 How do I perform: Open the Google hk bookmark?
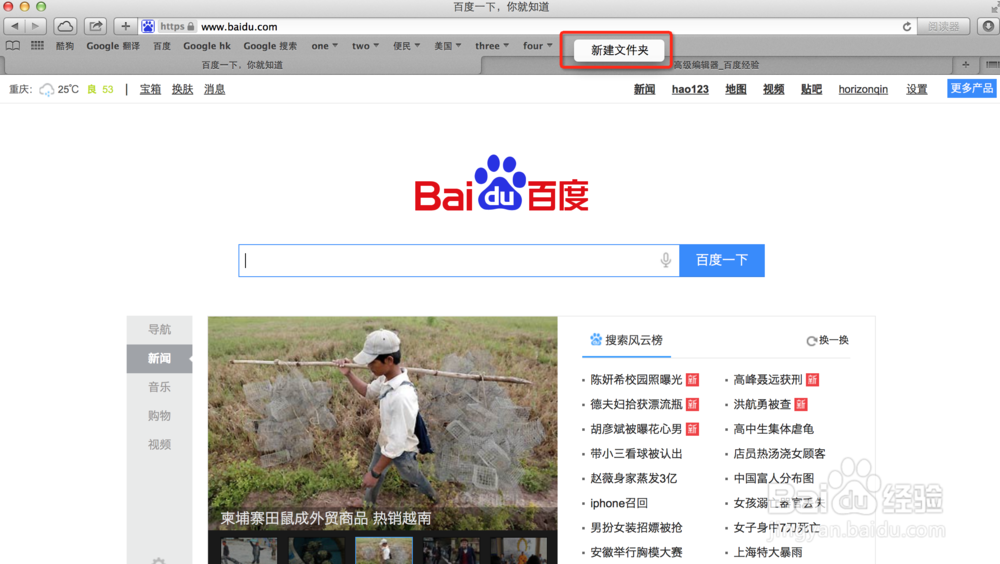point(207,46)
